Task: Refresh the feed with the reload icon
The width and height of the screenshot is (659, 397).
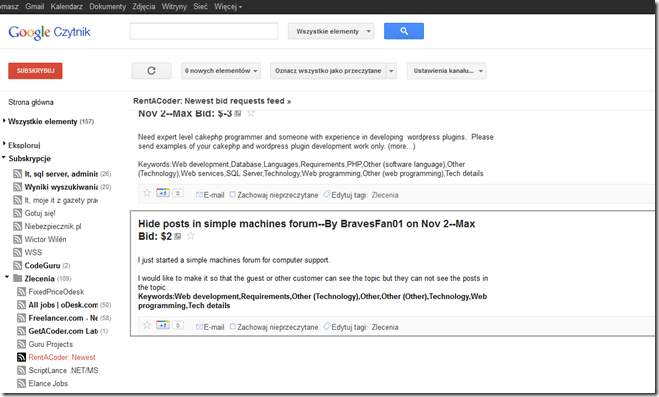Action: (x=151, y=71)
